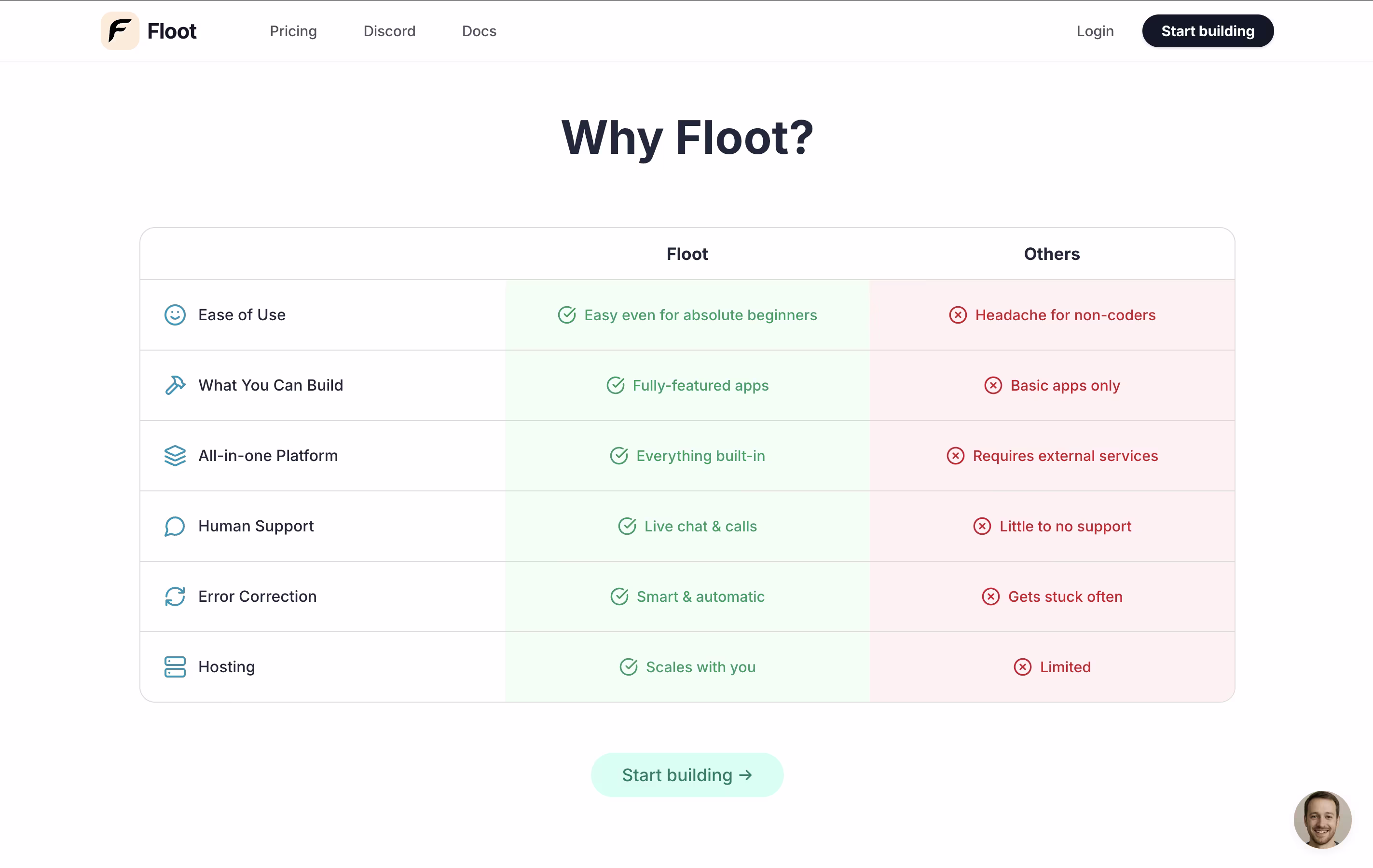This screenshot has width=1373, height=868.
Task: Click the Floot F logo icon
Action: coord(120,31)
